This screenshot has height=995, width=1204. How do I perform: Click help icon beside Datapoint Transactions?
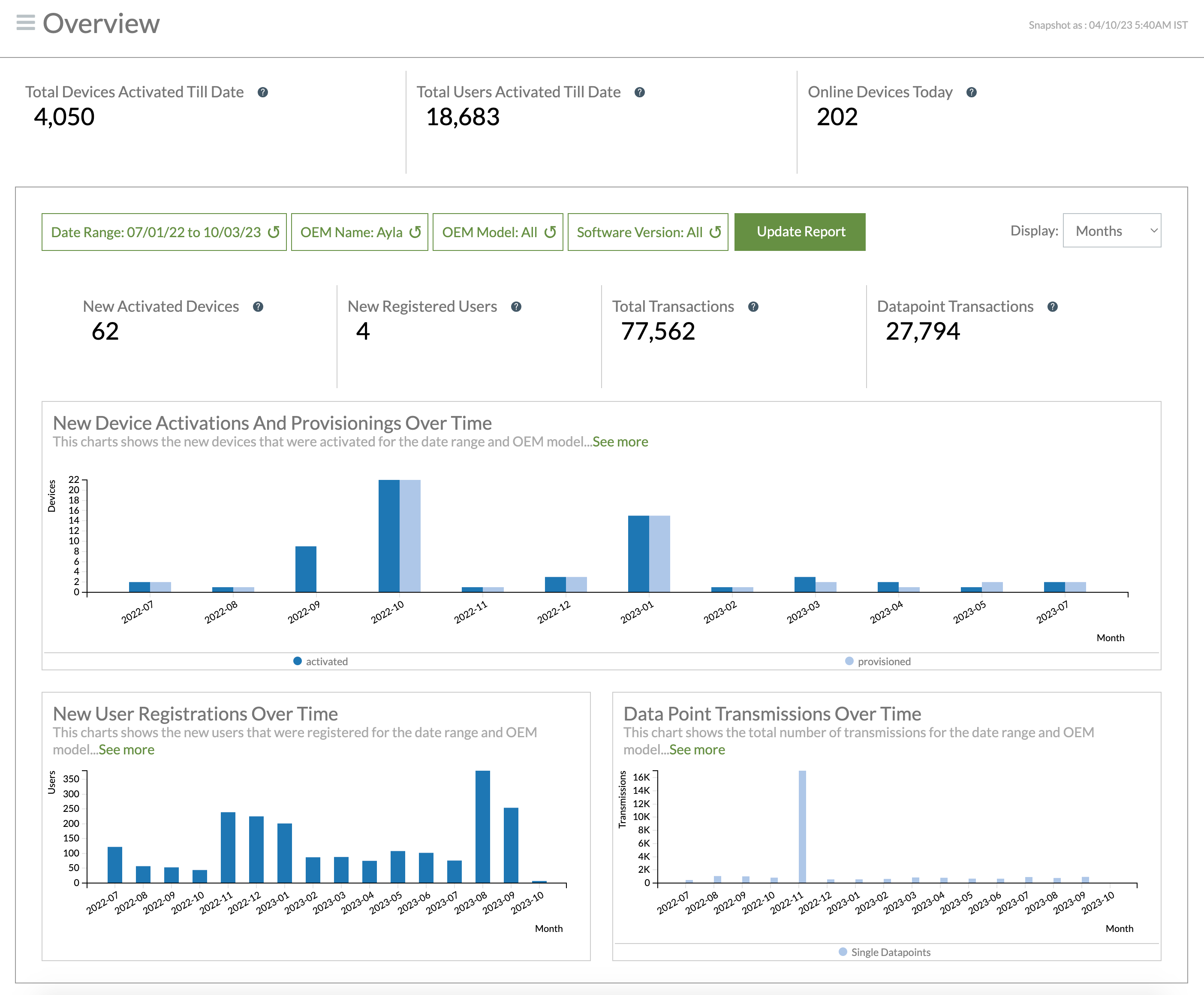1052,307
